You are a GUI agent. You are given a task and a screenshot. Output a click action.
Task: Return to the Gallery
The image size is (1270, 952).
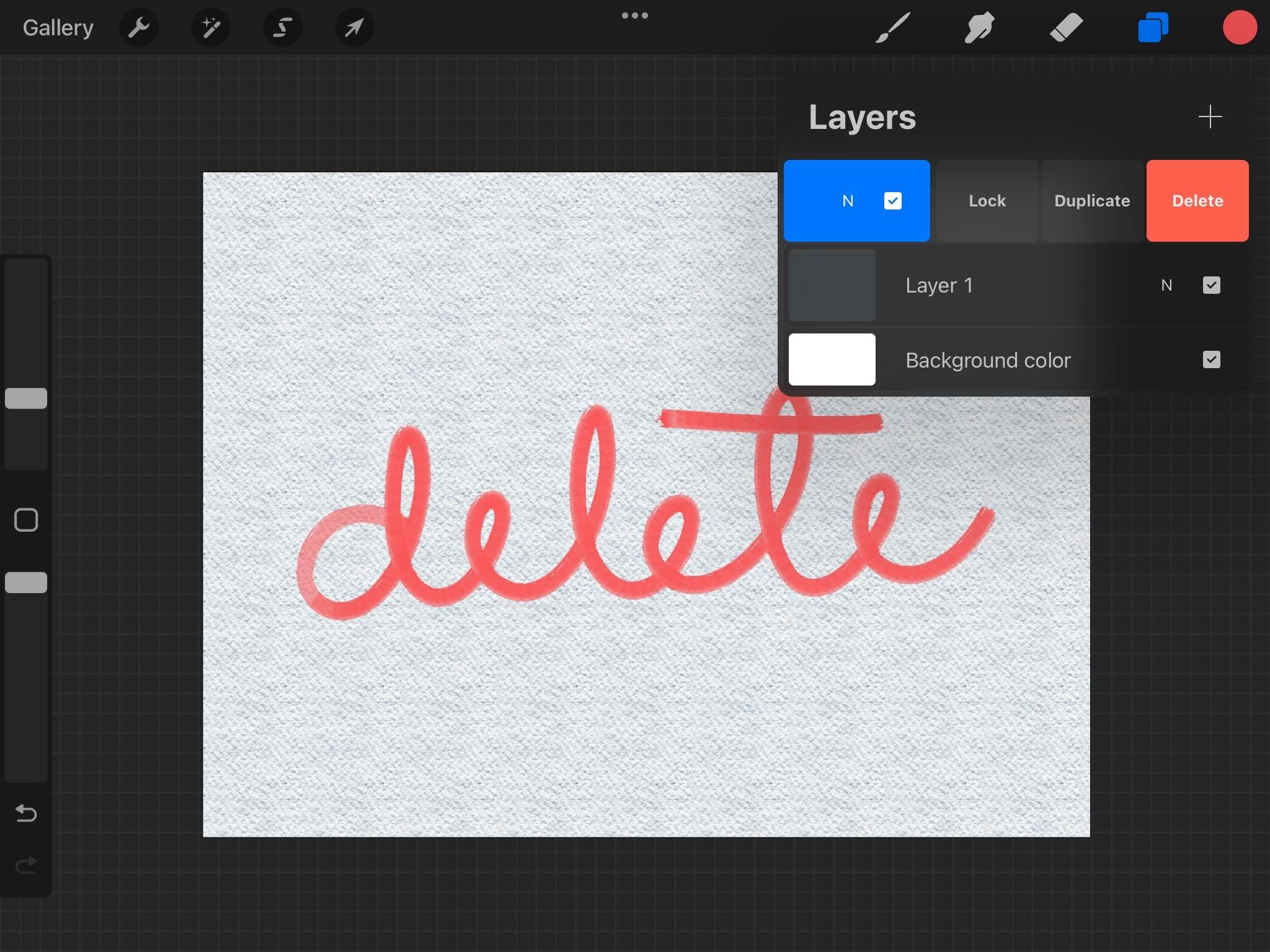[x=58, y=27]
